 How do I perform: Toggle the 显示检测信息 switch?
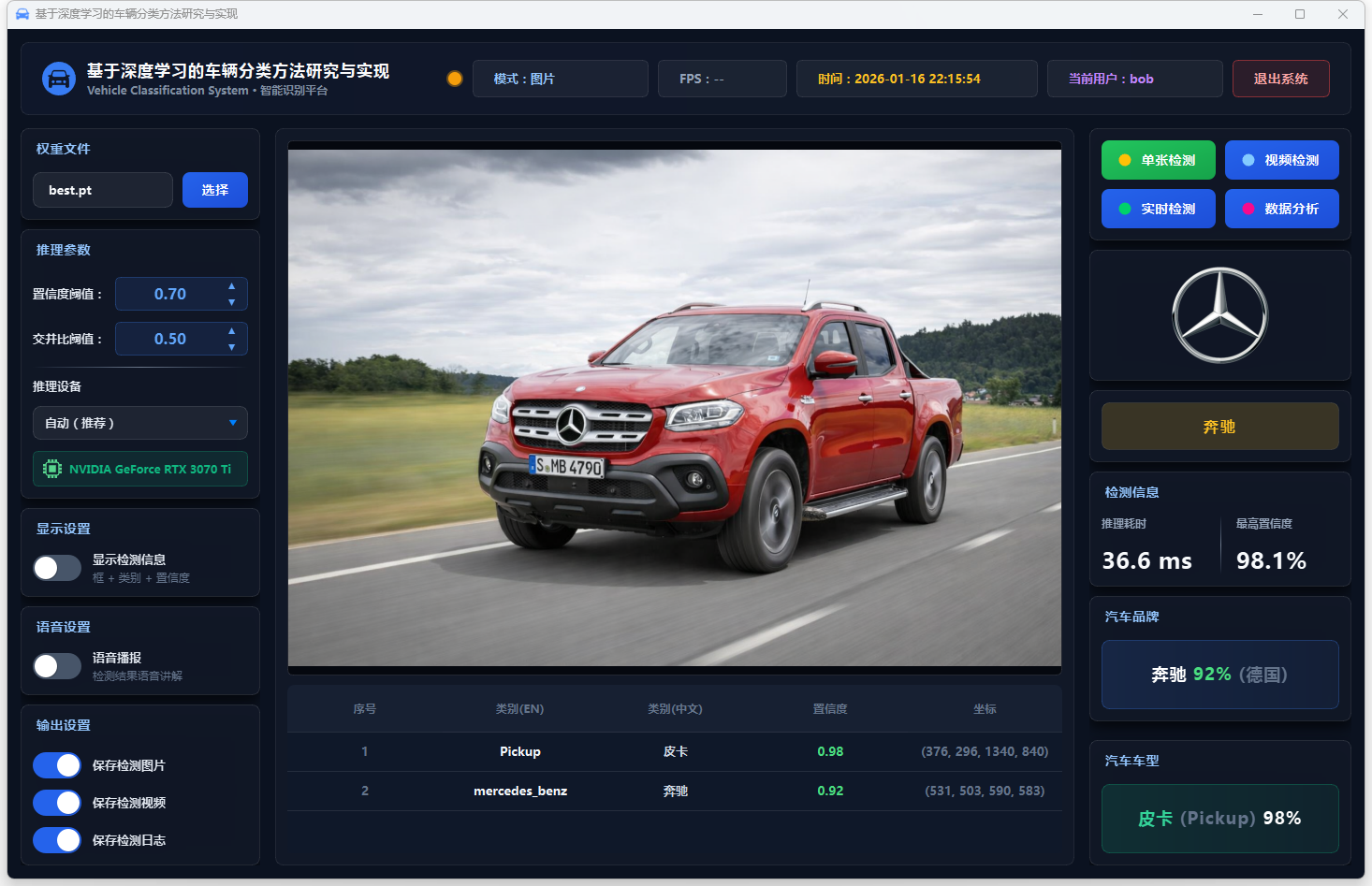point(57,568)
